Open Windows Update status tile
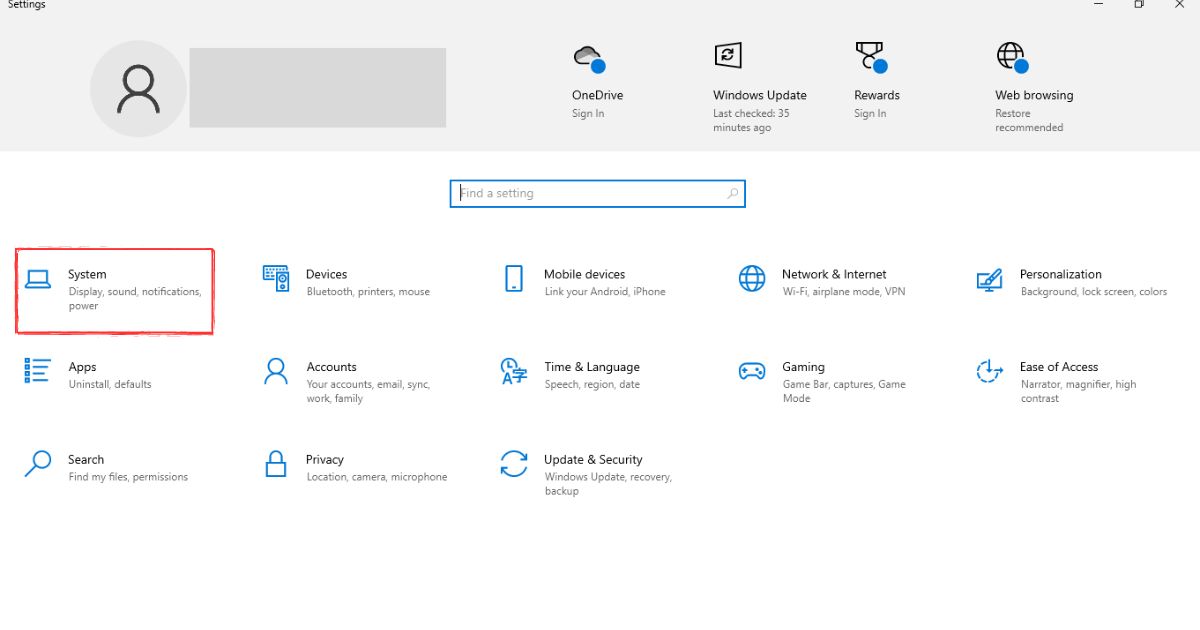This screenshot has width=1200, height=630. [759, 95]
